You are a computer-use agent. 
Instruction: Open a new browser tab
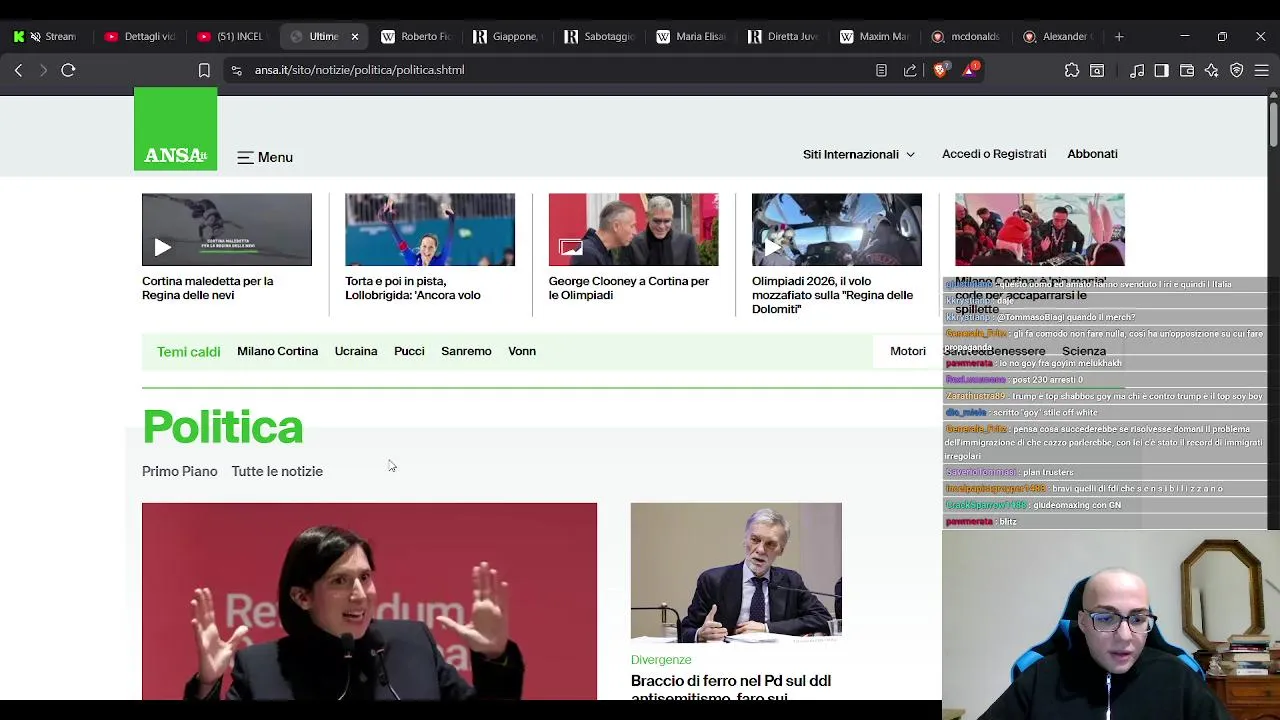[1119, 36]
